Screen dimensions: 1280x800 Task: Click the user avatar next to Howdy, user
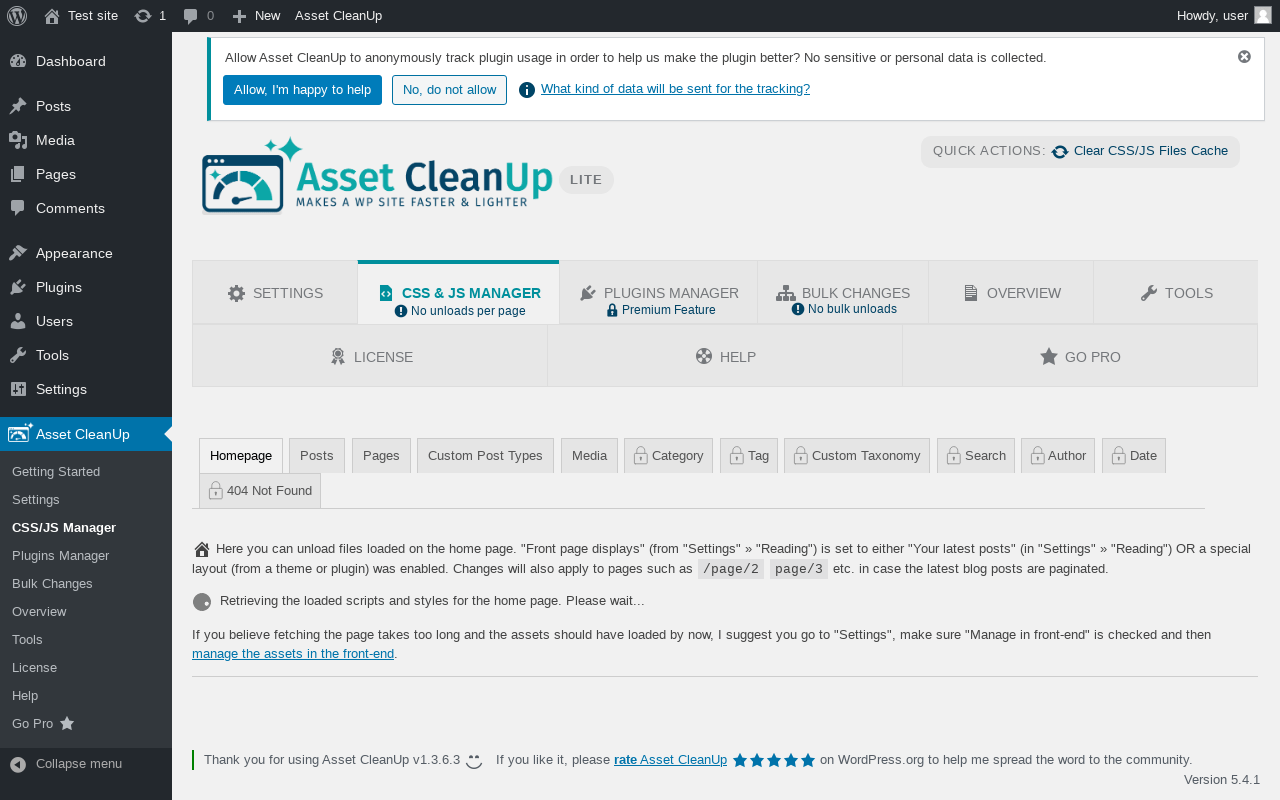[x=1263, y=15]
